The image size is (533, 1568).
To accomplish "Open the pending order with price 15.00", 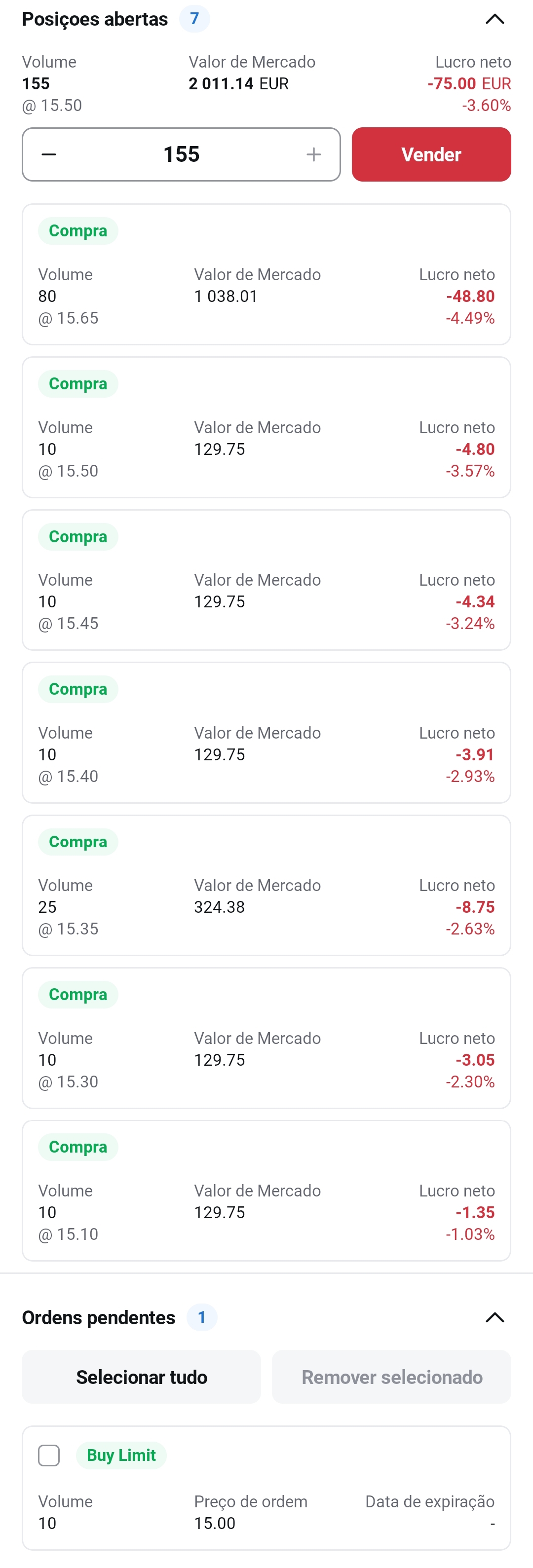I will pos(266,1488).
